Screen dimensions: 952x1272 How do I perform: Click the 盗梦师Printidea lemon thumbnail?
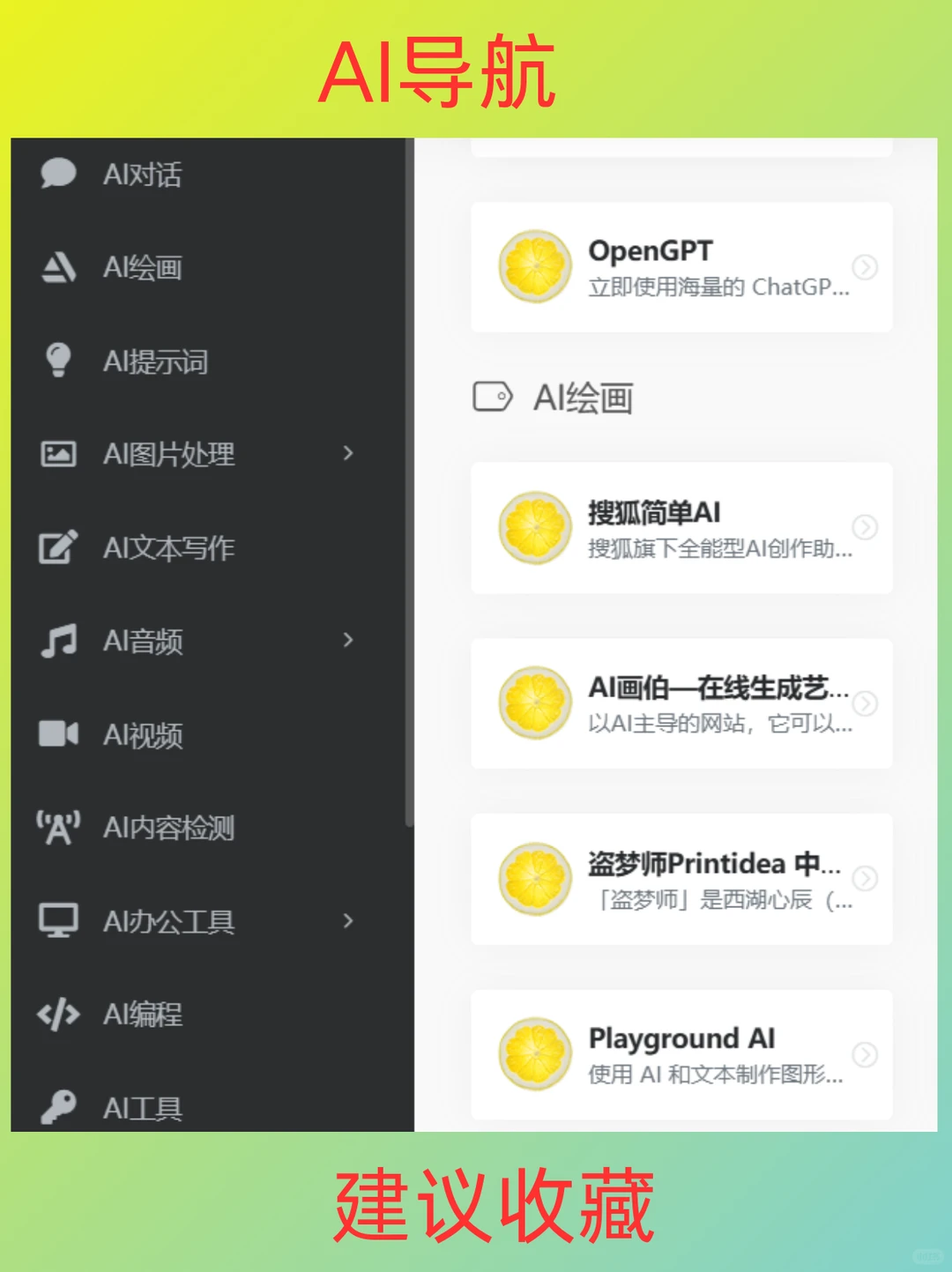pyautogui.click(x=535, y=879)
